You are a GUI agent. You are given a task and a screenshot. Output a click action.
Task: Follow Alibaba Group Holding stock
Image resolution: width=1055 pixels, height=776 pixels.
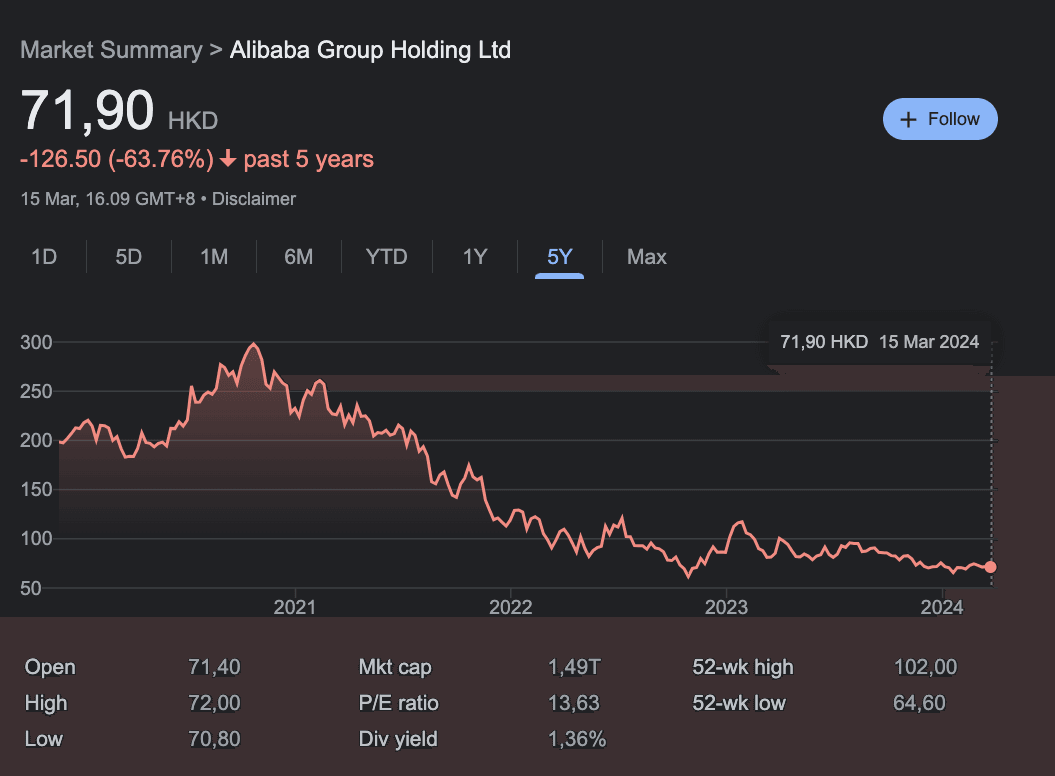[x=940, y=119]
